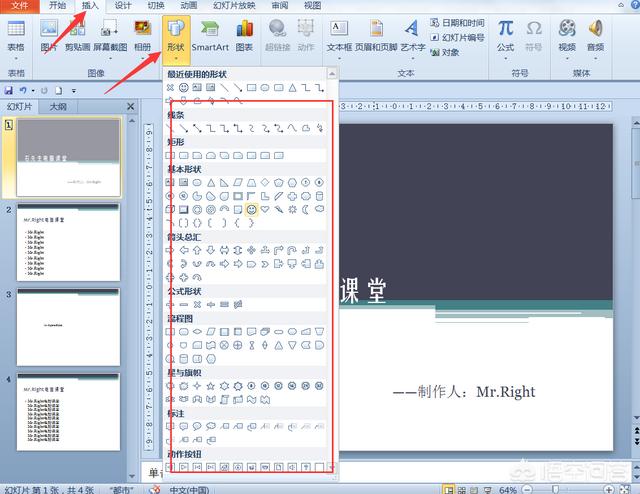640x494 pixels.
Task: Open the 文件 File tab
Action: tap(20, 6)
